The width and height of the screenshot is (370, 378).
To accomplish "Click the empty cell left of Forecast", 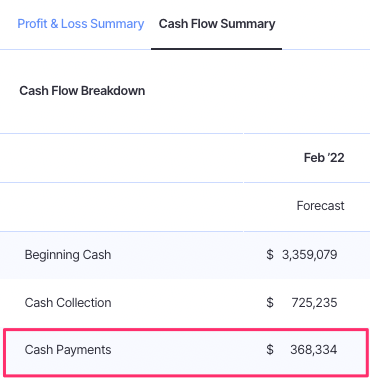I will coord(122,207).
